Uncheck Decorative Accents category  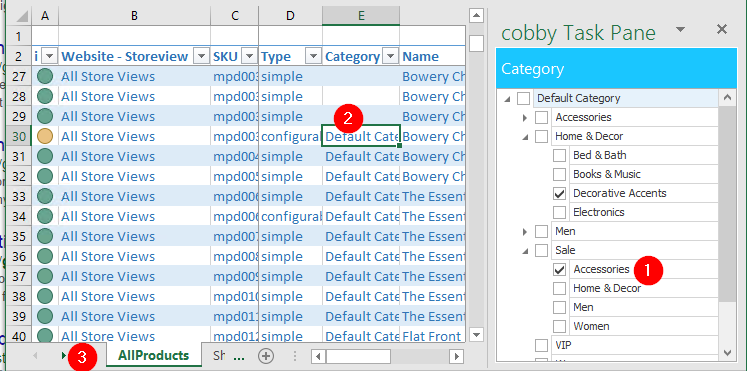click(560, 193)
